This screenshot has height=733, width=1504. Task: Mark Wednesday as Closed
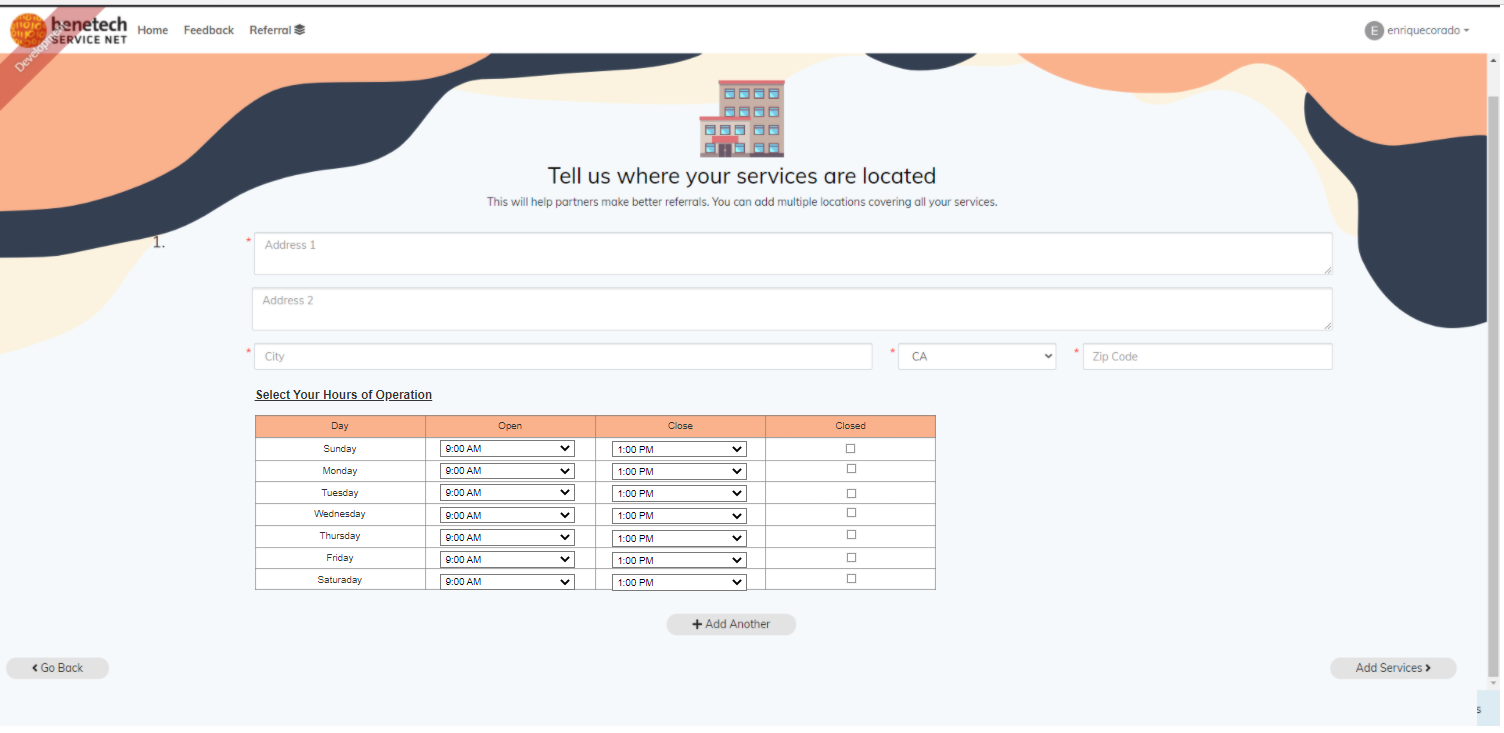pyautogui.click(x=850, y=512)
